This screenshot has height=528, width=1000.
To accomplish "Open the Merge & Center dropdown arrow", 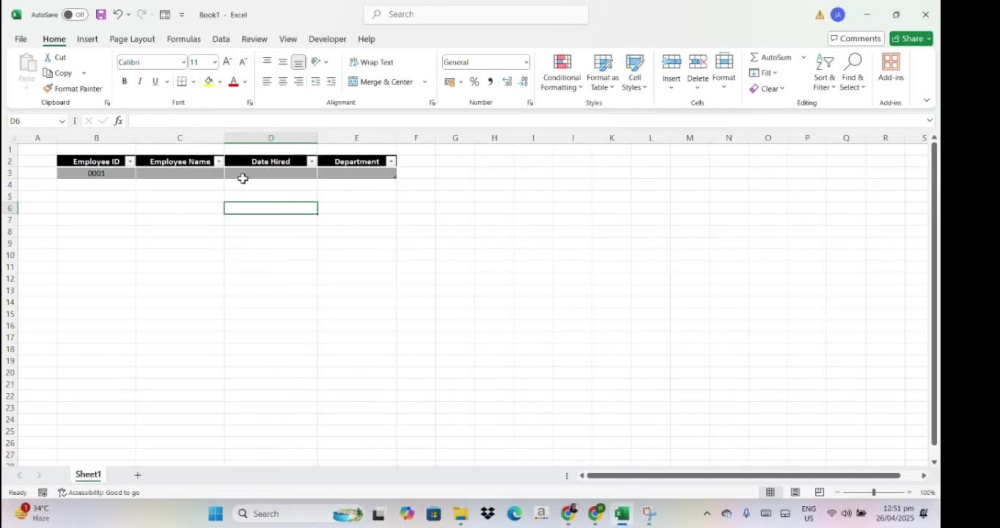I will [x=425, y=82].
